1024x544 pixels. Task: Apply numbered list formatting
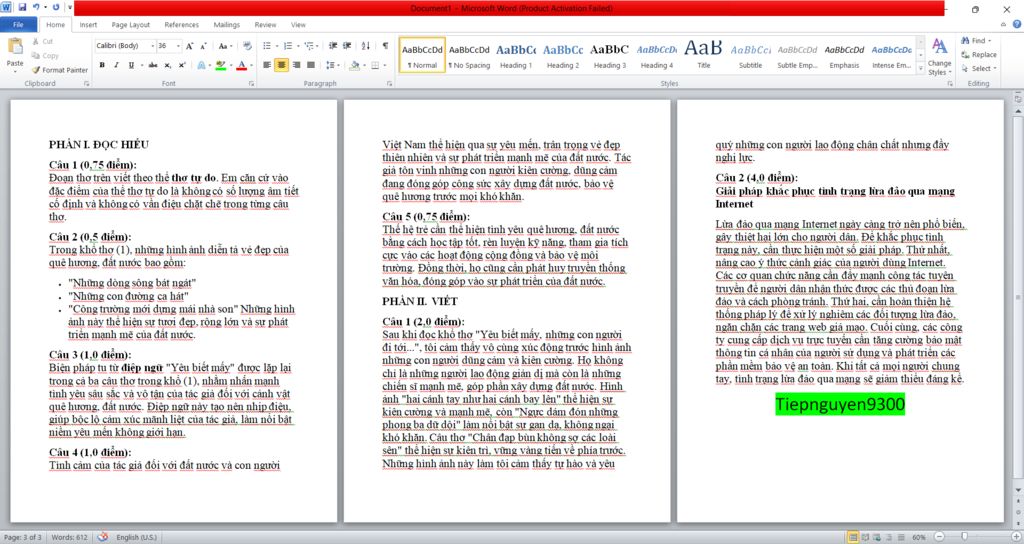[x=288, y=46]
